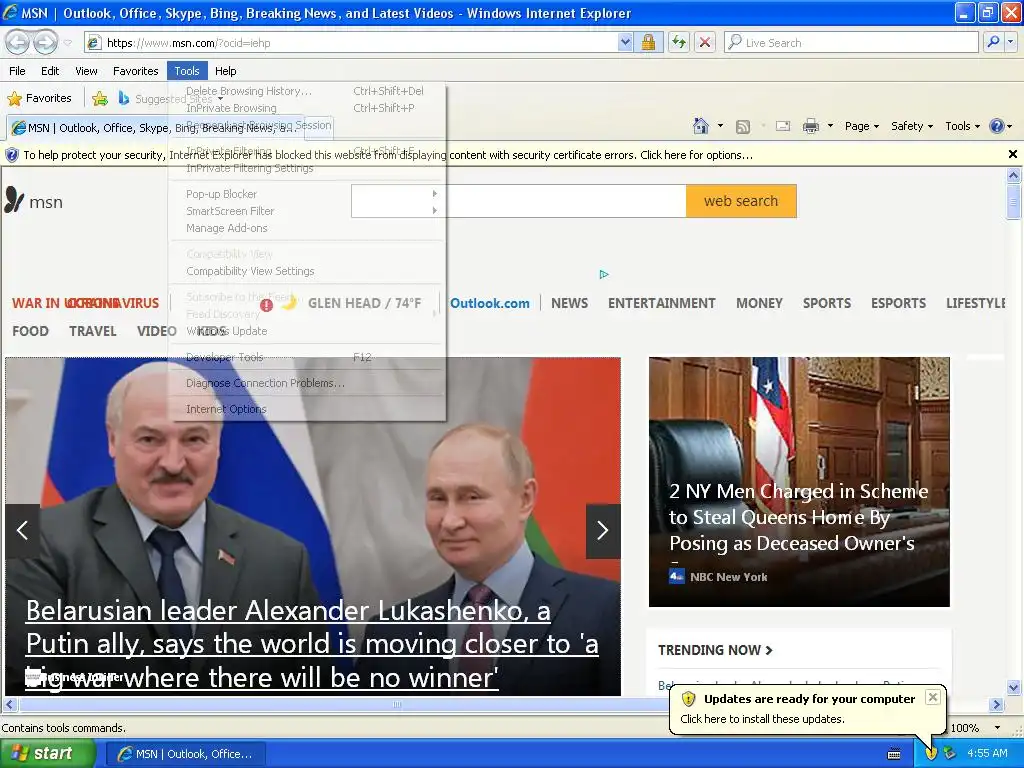
Task: Click the browser Back arrow button
Action: coord(18,42)
